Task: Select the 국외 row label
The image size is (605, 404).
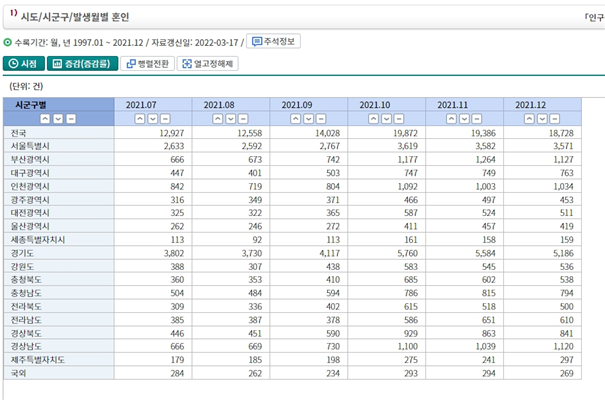Action: [18, 374]
